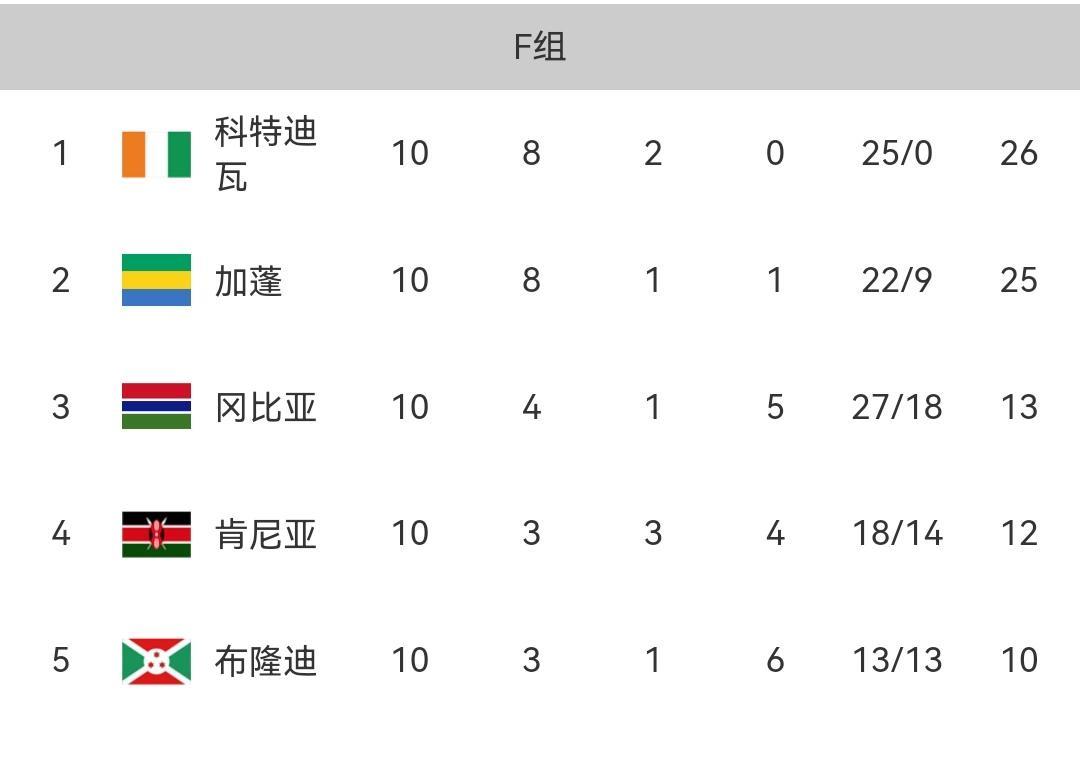Open team 加蓬 name link
This screenshot has height=763, width=1080.
point(248,281)
